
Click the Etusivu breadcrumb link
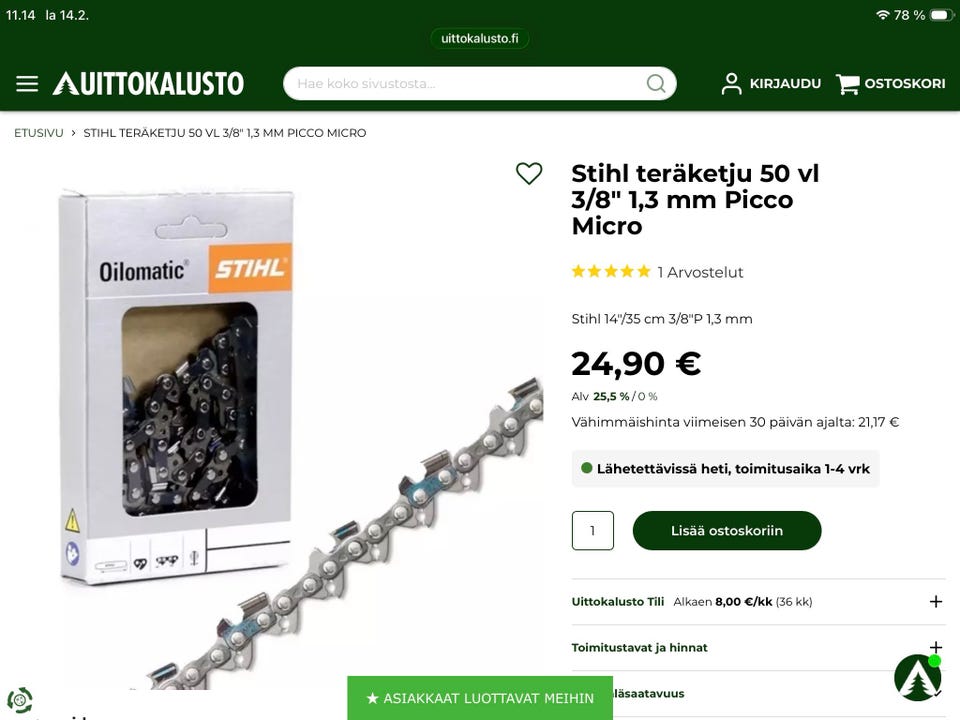coord(39,133)
